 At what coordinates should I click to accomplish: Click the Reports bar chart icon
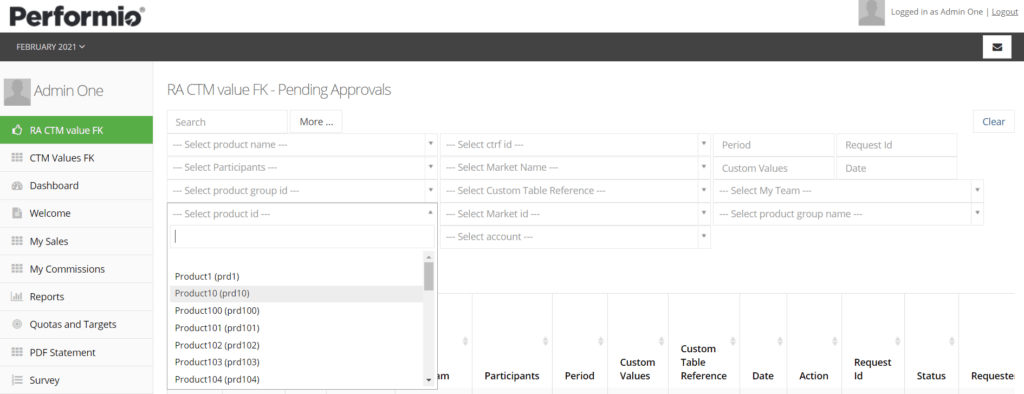click(x=18, y=297)
